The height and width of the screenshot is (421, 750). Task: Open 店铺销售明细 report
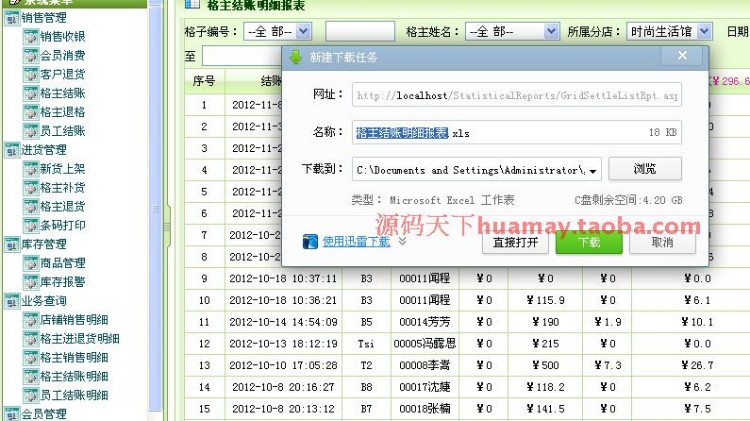[x=74, y=320]
